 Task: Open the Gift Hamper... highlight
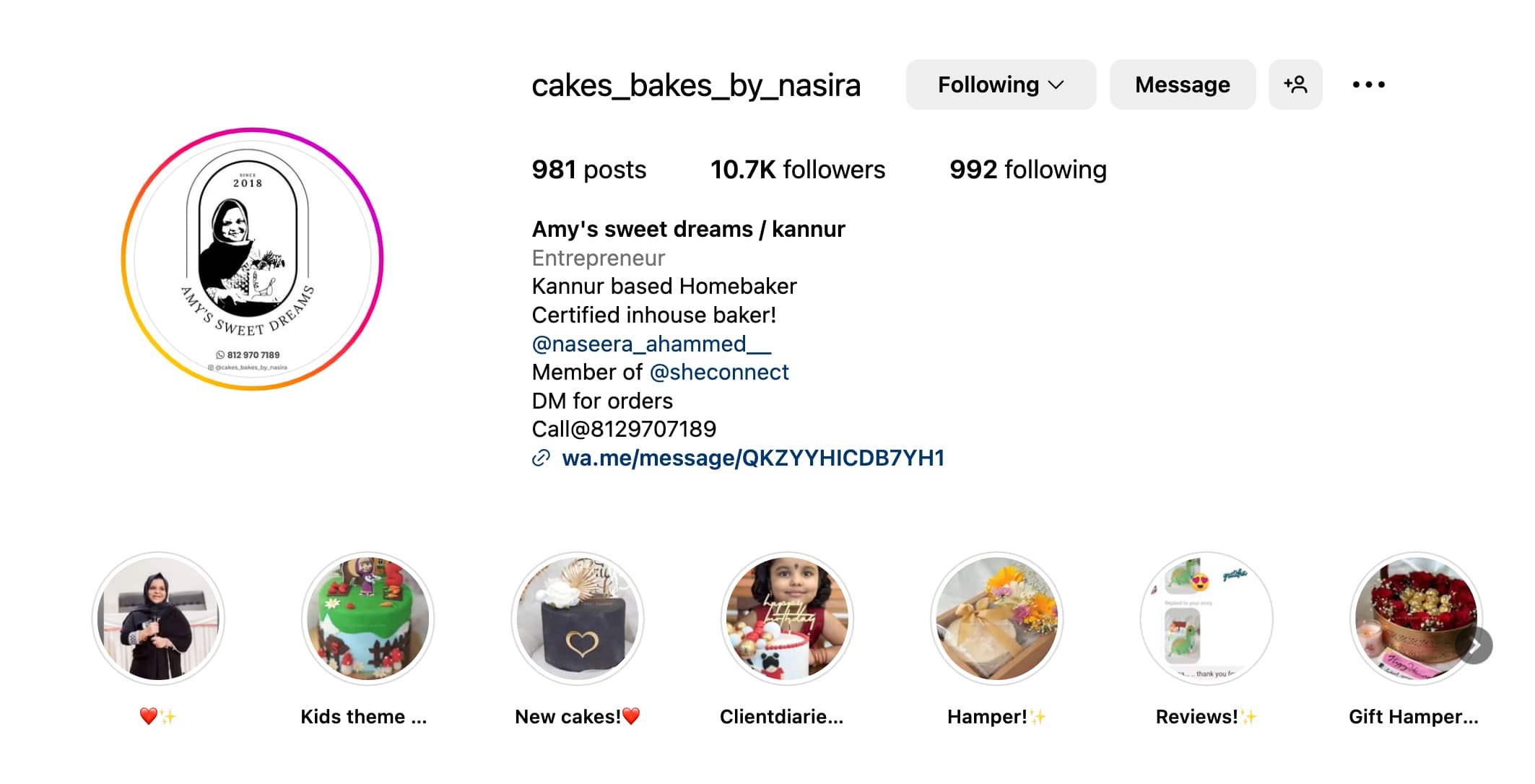pos(1415,619)
